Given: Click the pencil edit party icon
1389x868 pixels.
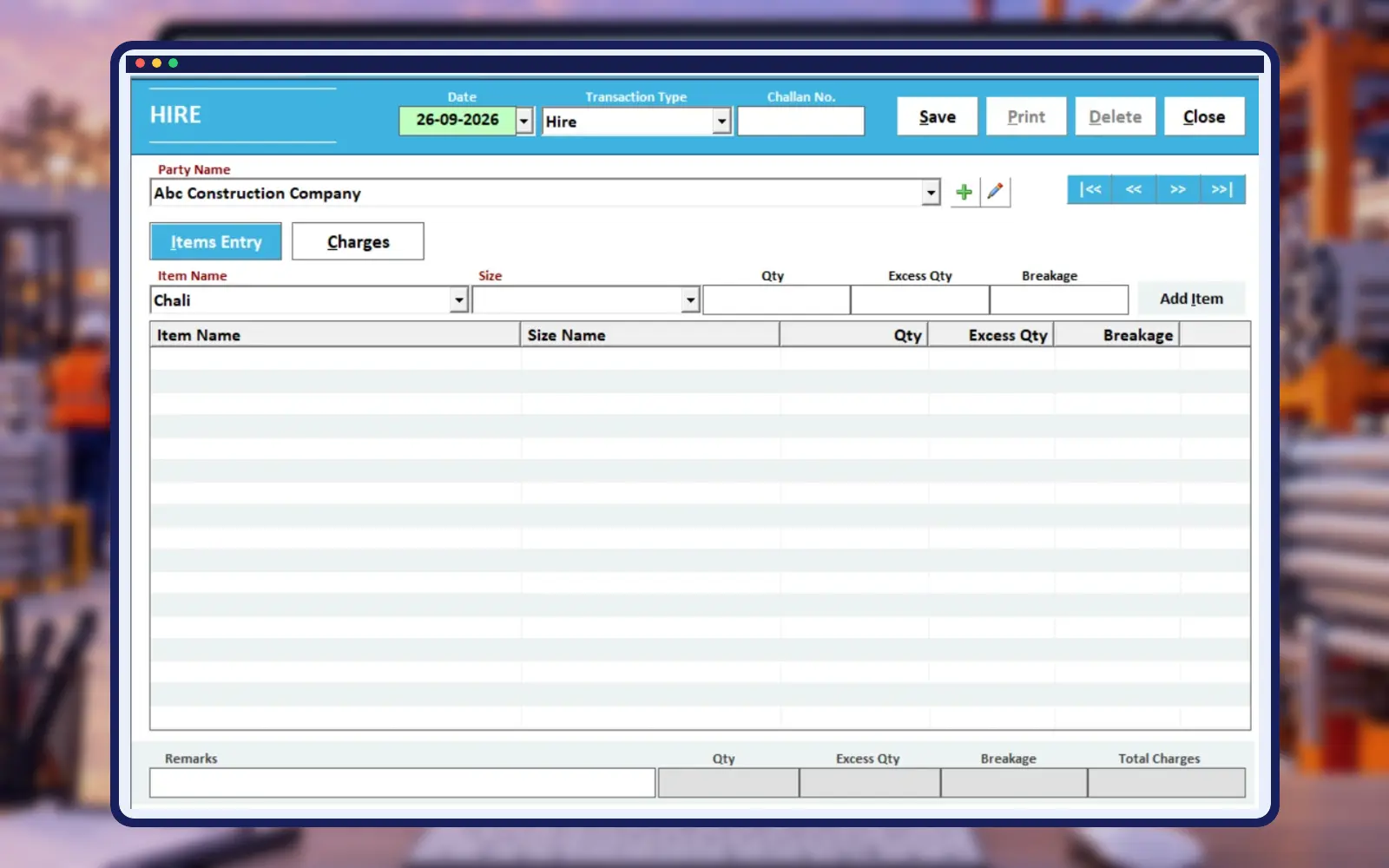Looking at the screenshot, I should click(996, 192).
